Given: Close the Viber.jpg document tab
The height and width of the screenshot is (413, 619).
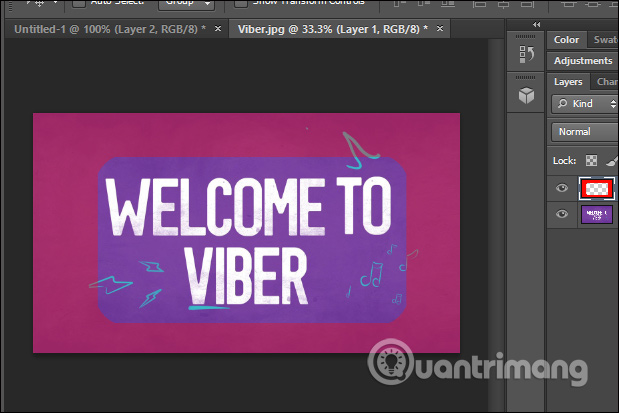Looking at the screenshot, I should tap(440, 29).
